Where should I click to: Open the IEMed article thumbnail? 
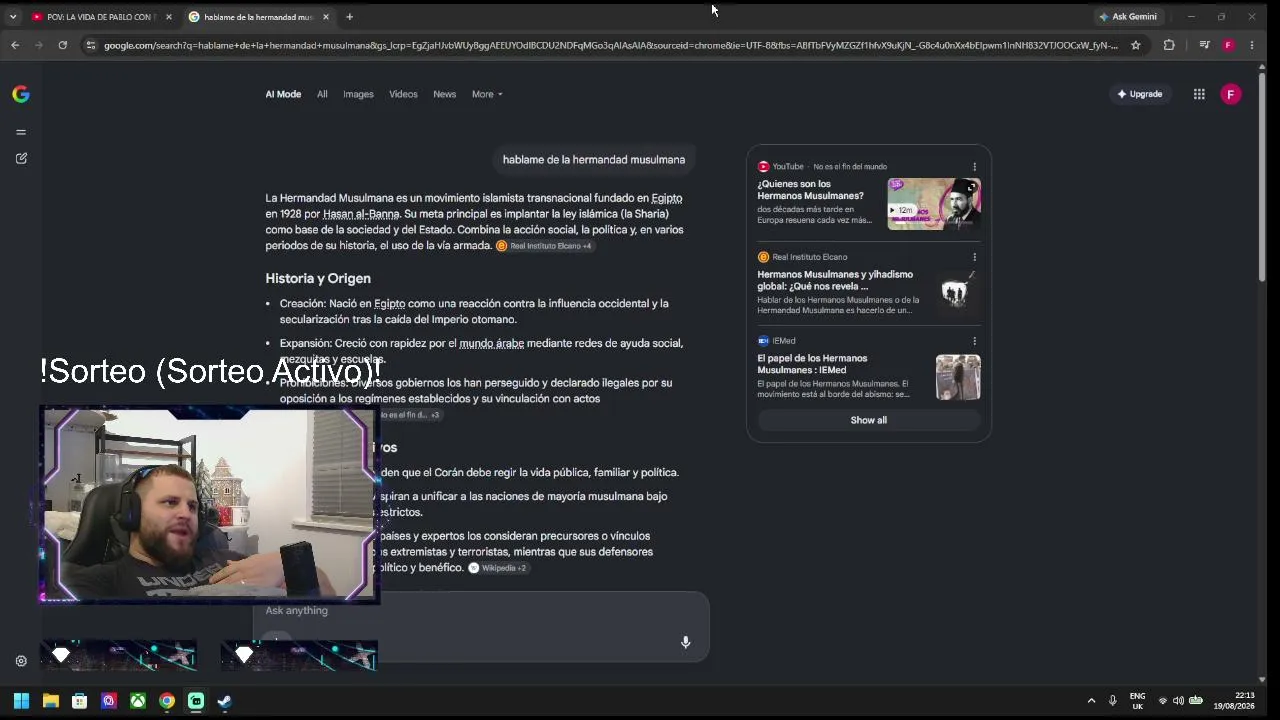click(x=958, y=377)
